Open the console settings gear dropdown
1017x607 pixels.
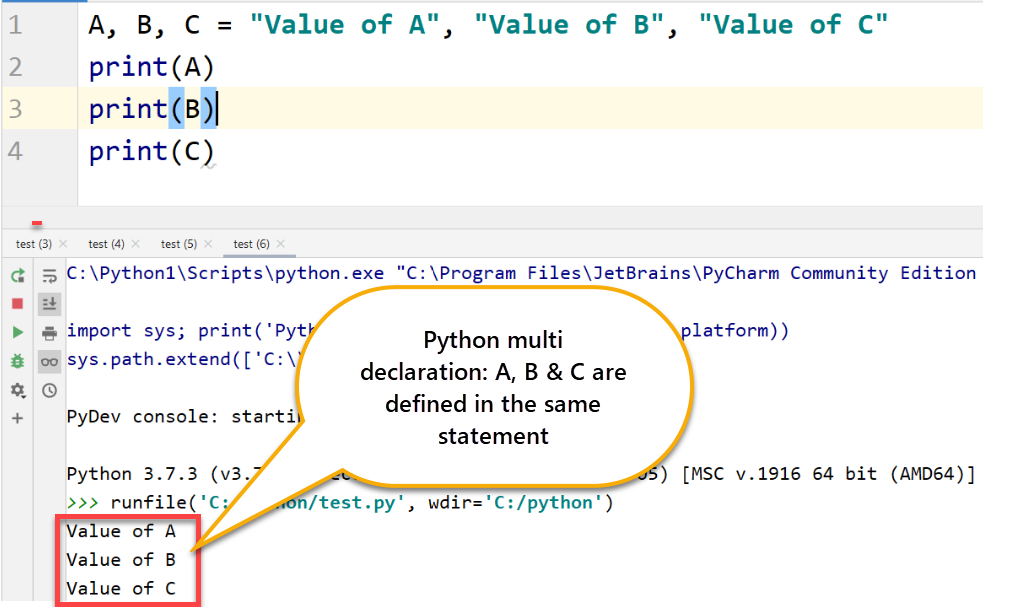point(18,390)
